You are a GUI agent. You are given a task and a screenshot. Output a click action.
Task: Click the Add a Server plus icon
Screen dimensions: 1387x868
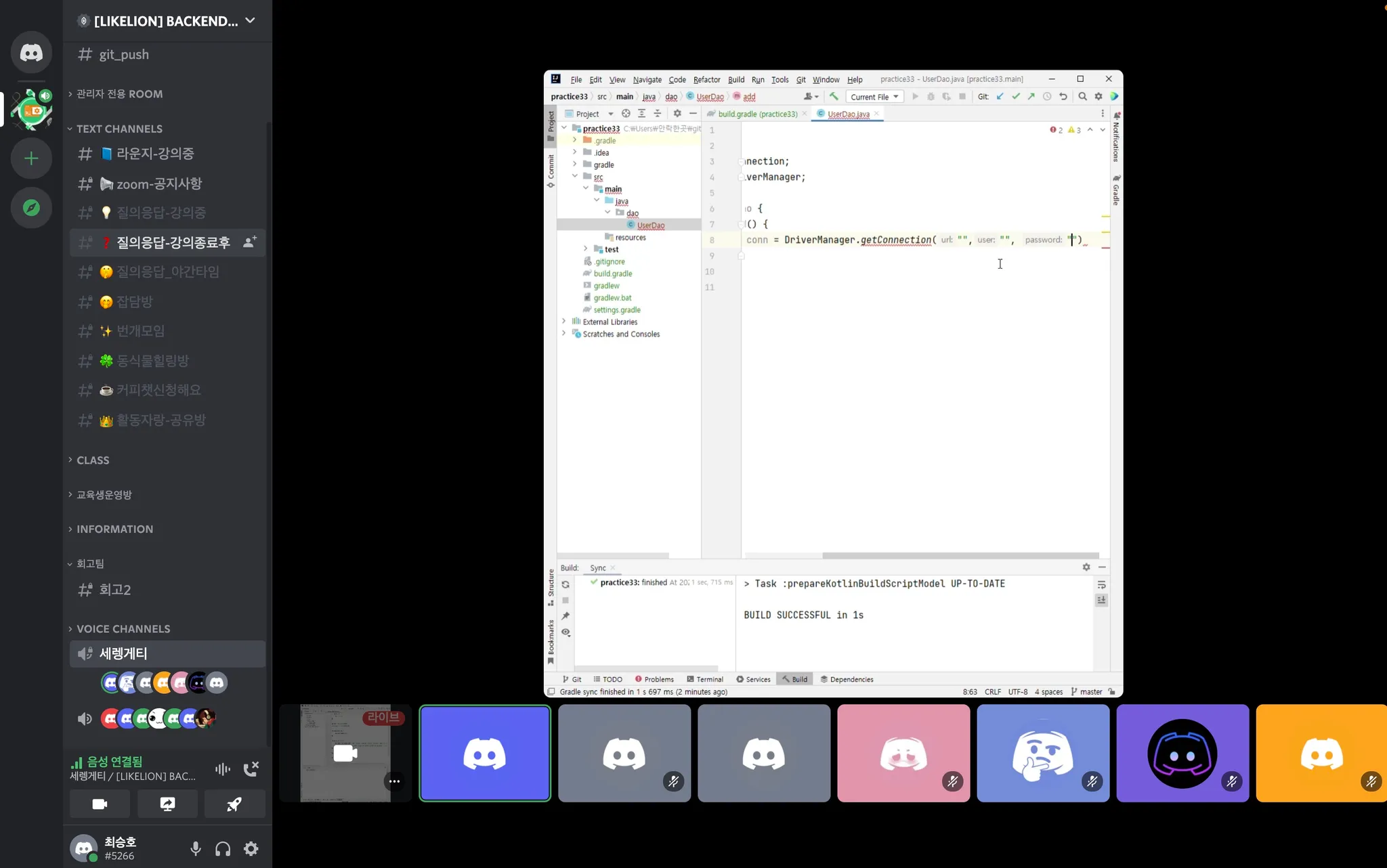[x=31, y=158]
